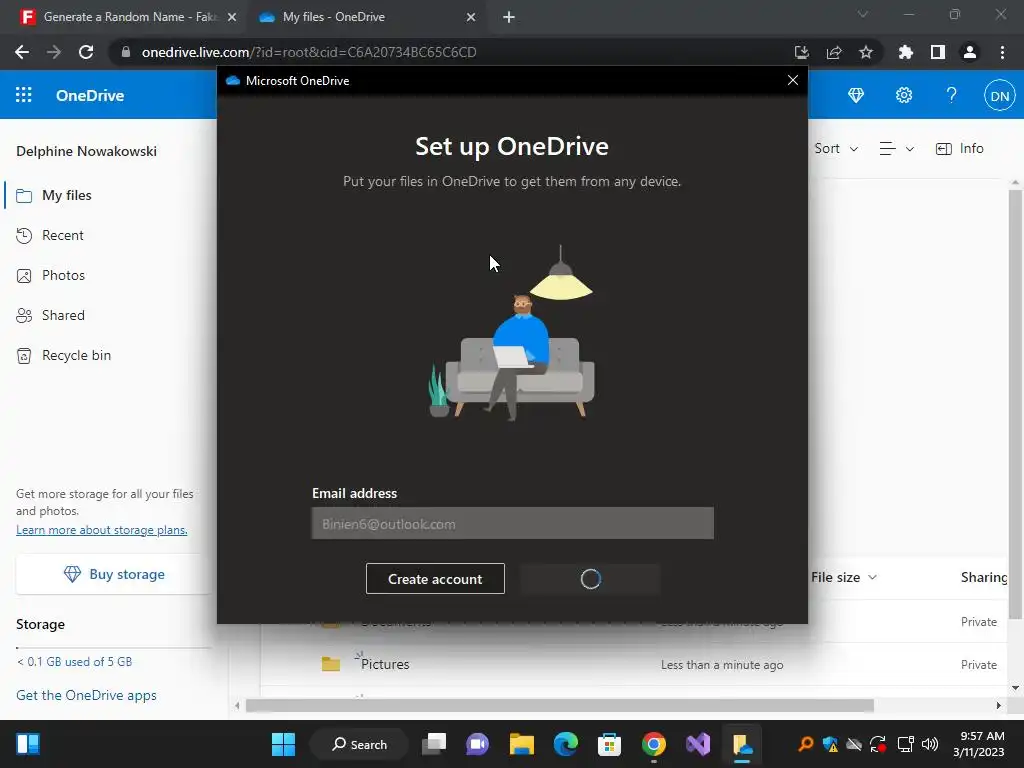Open Windows Start button in taskbar
This screenshot has height=768, width=1024.
[x=283, y=744]
